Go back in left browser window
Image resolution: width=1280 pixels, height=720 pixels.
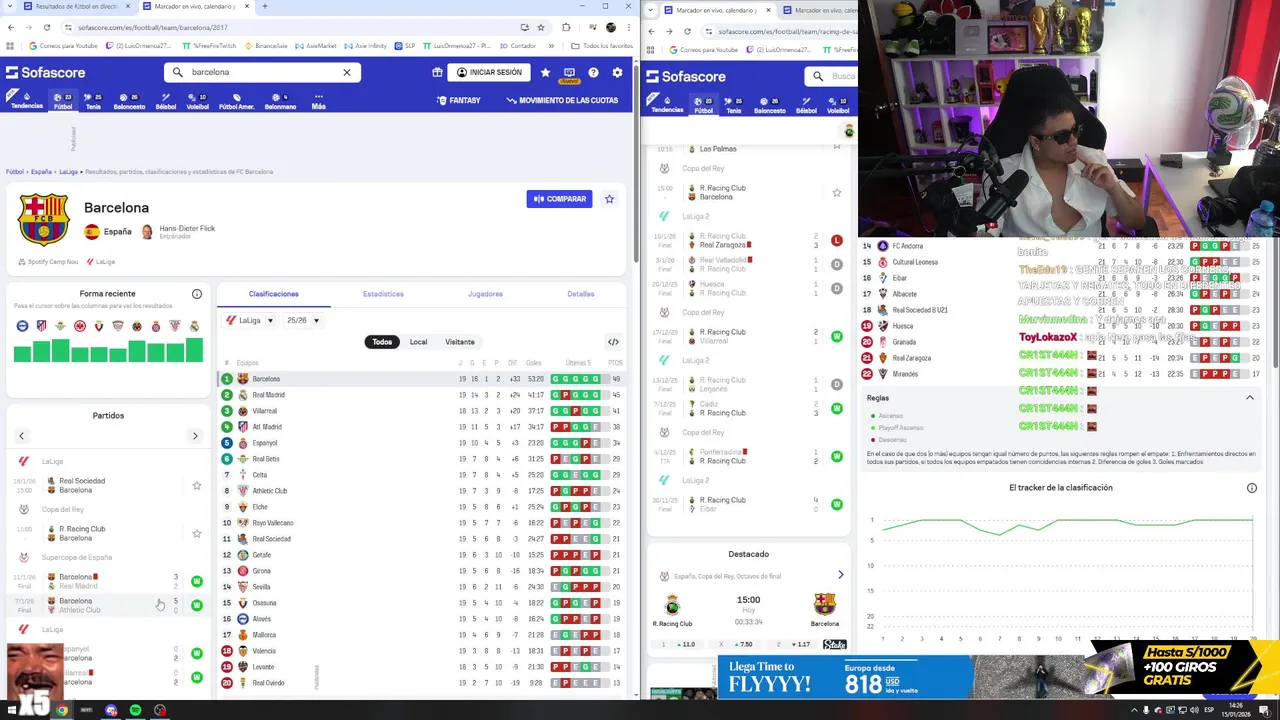[11, 27]
